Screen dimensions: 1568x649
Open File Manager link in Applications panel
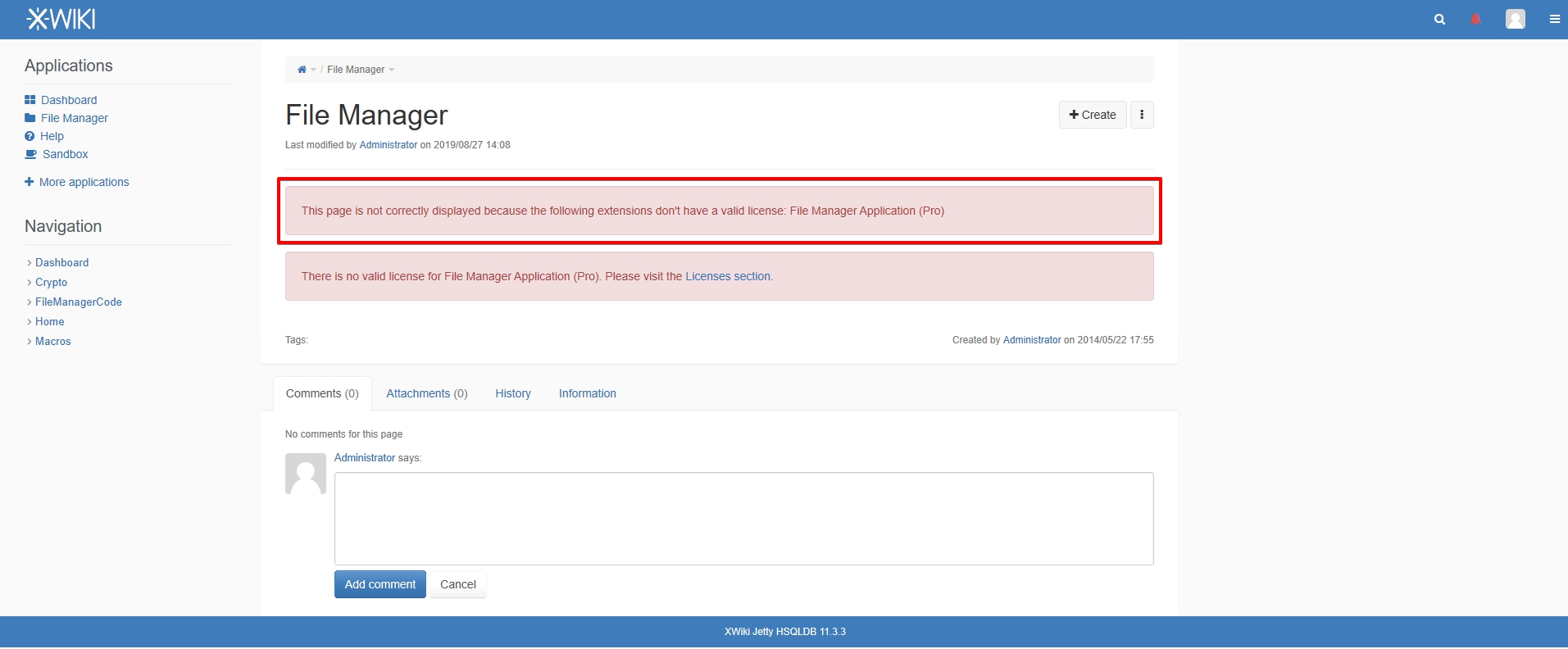[x=75, y=118]
